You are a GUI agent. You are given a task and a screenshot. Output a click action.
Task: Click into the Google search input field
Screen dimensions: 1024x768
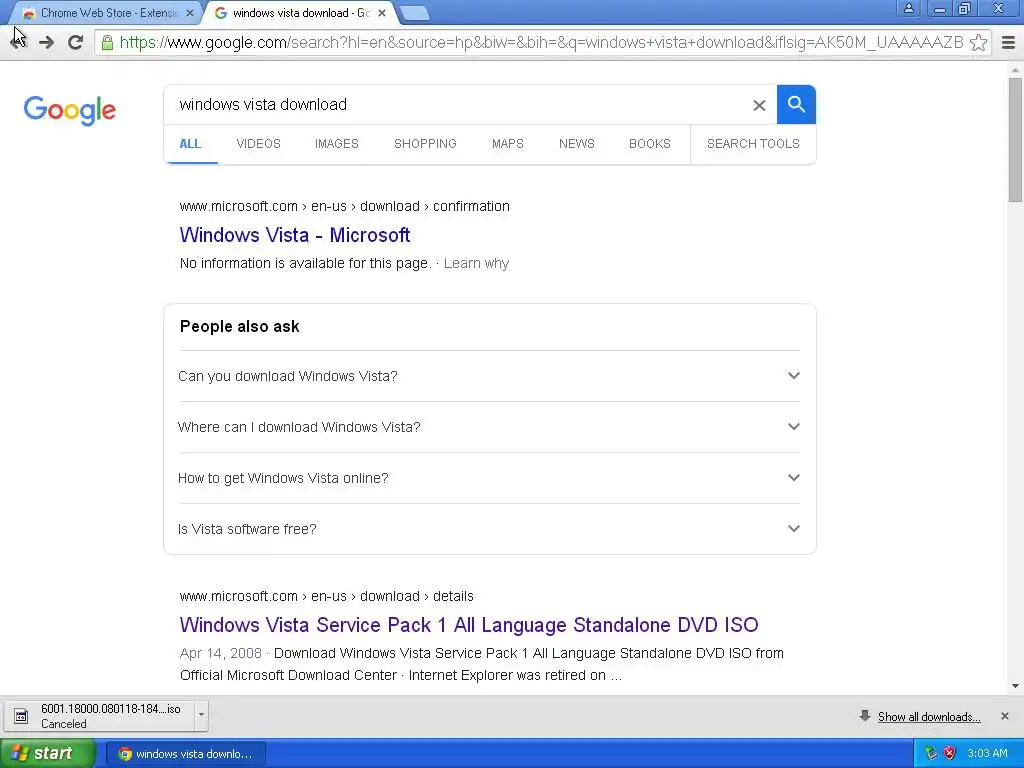(x=457, y=104)
